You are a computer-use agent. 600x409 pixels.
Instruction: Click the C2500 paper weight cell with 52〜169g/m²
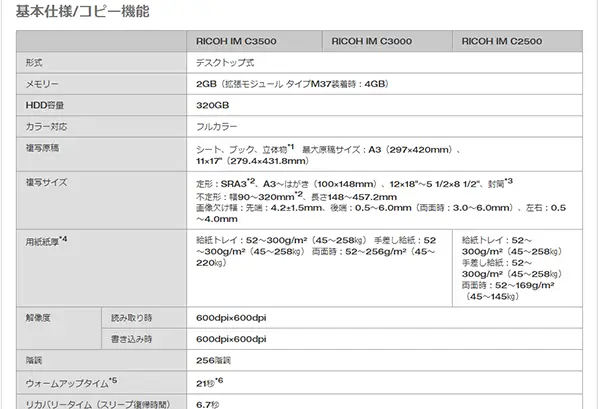[517, 268]
